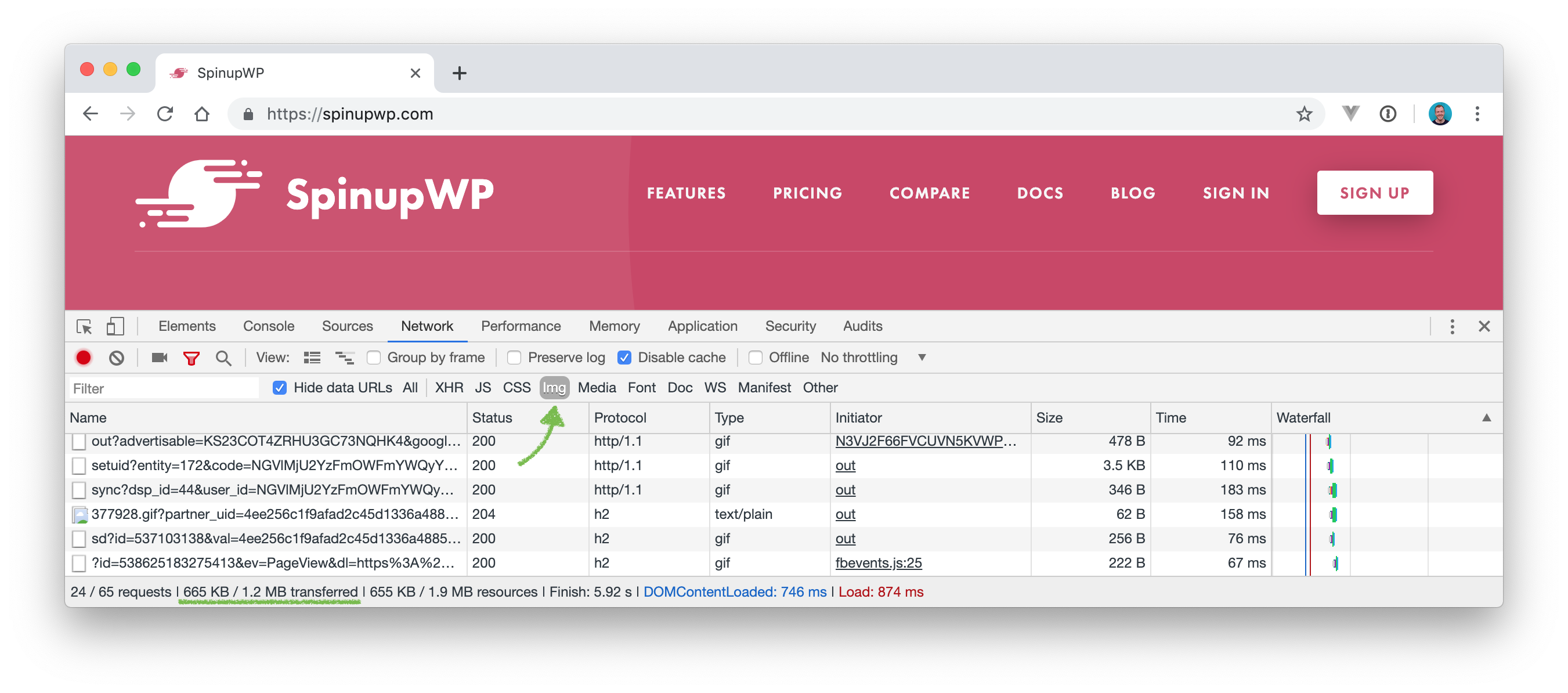Stop recording the network log
The height and width of the screenshot is (693, 1568).
pyautogui.click(x=84, y=358)
